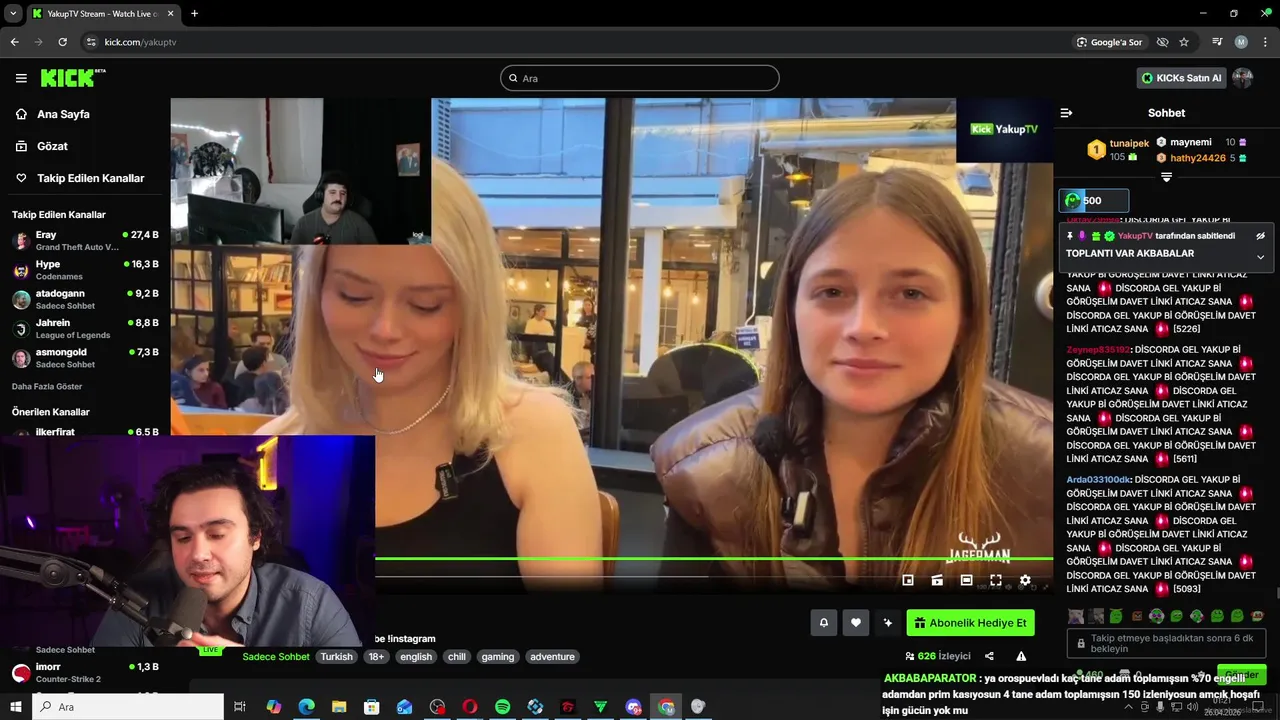Click the green stream progress bar

[x=714, y=558]
